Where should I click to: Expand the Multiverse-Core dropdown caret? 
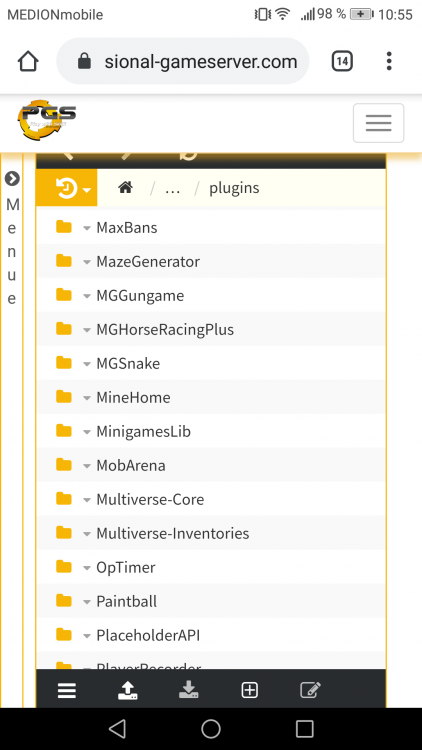point(87,500)
